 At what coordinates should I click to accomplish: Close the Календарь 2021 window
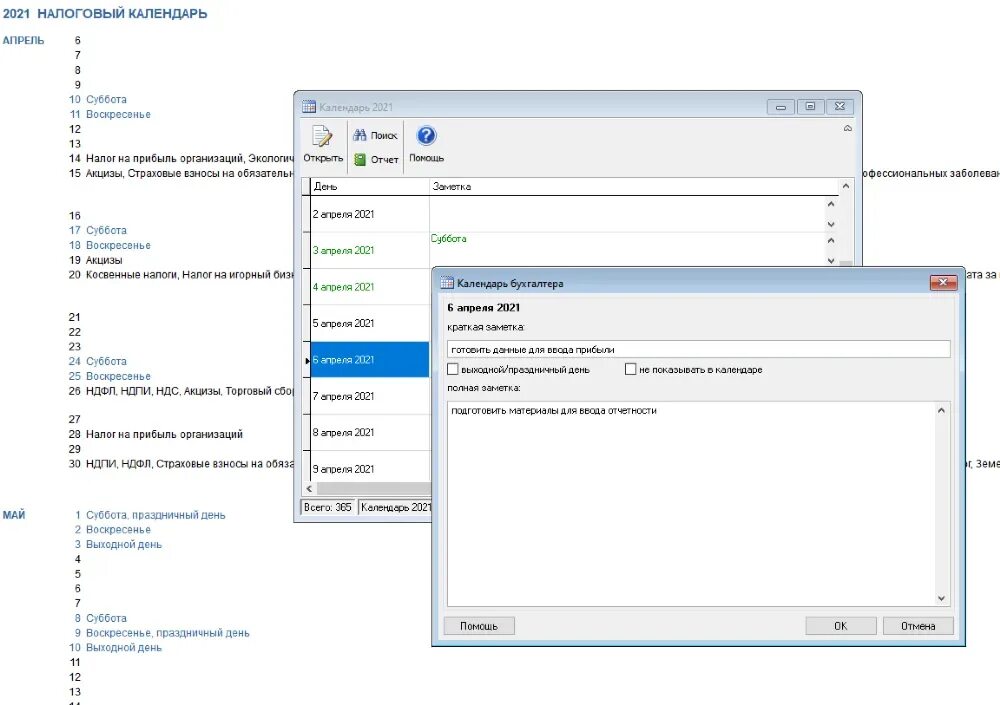tap(840, 107)
